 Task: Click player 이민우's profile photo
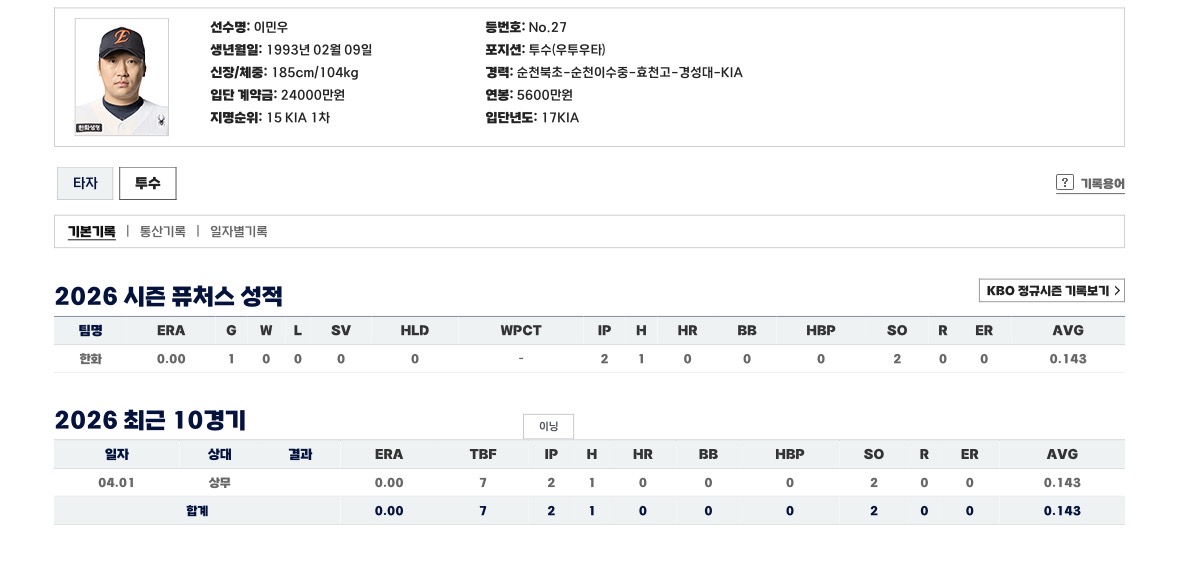point(122,77)
